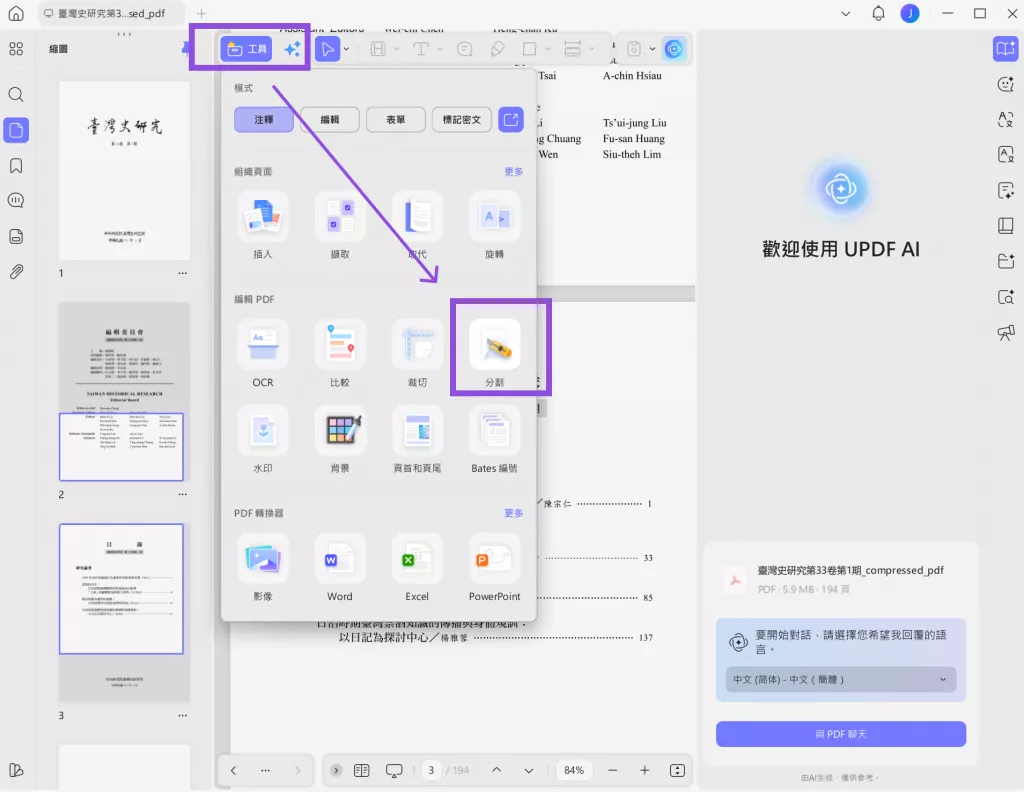Expand the shape tool dropdown arrow

(547, 49)
